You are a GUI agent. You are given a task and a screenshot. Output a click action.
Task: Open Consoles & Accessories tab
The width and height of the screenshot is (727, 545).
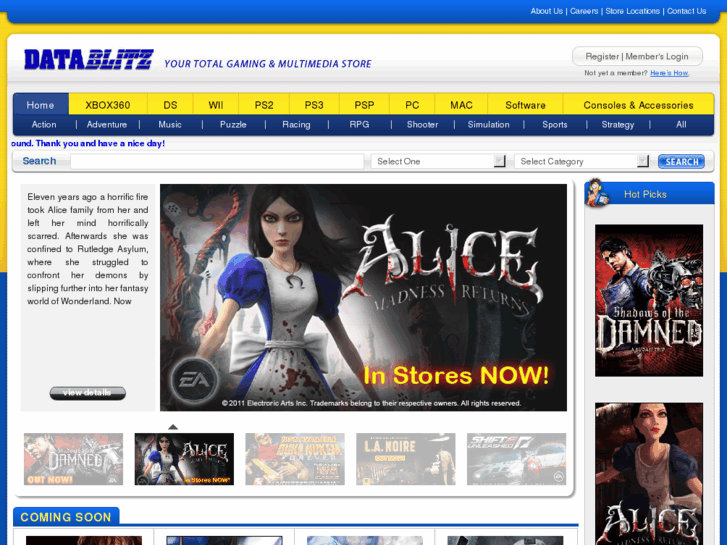[x=638, y=105]
